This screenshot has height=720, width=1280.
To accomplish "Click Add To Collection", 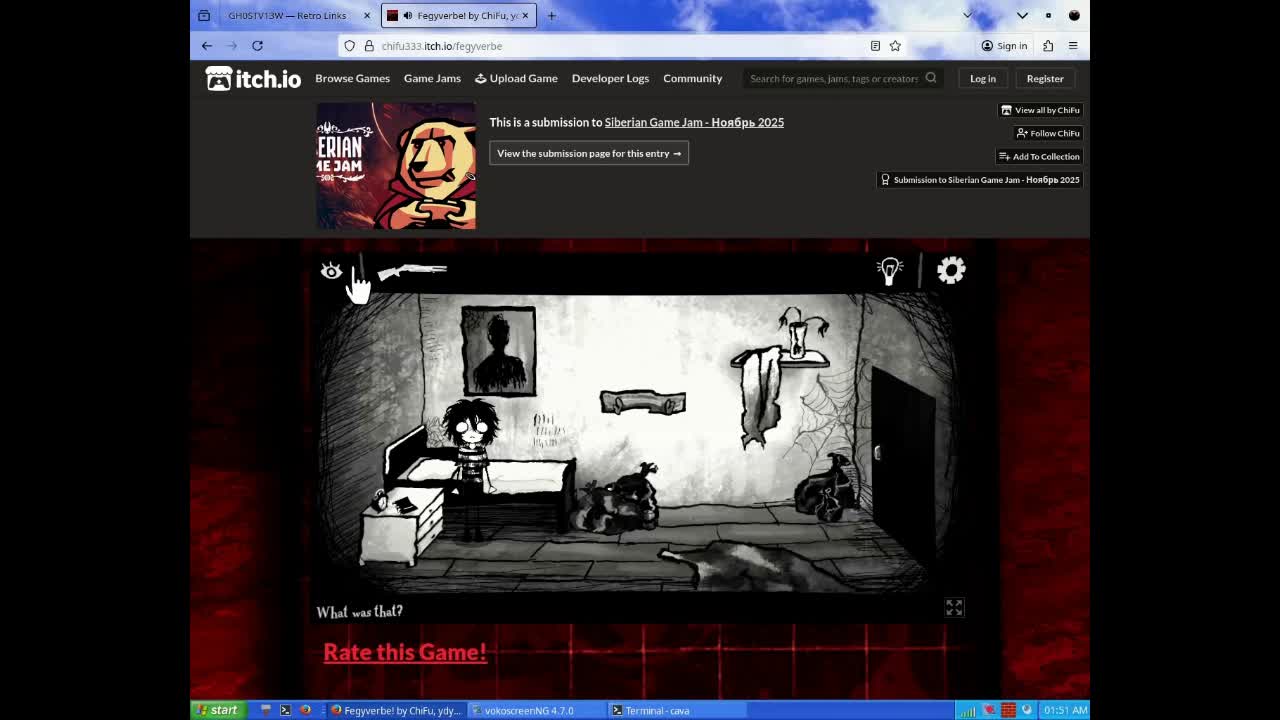I will click(1039, 156).
